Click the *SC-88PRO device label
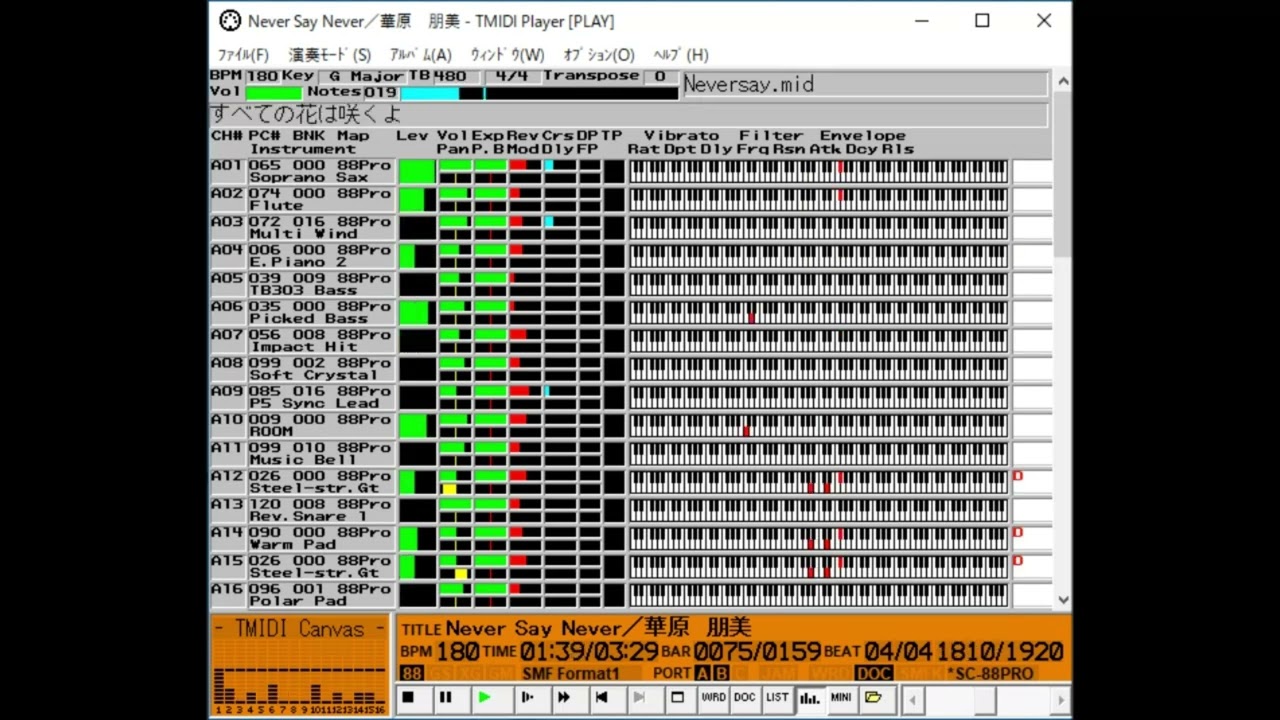 990,674
